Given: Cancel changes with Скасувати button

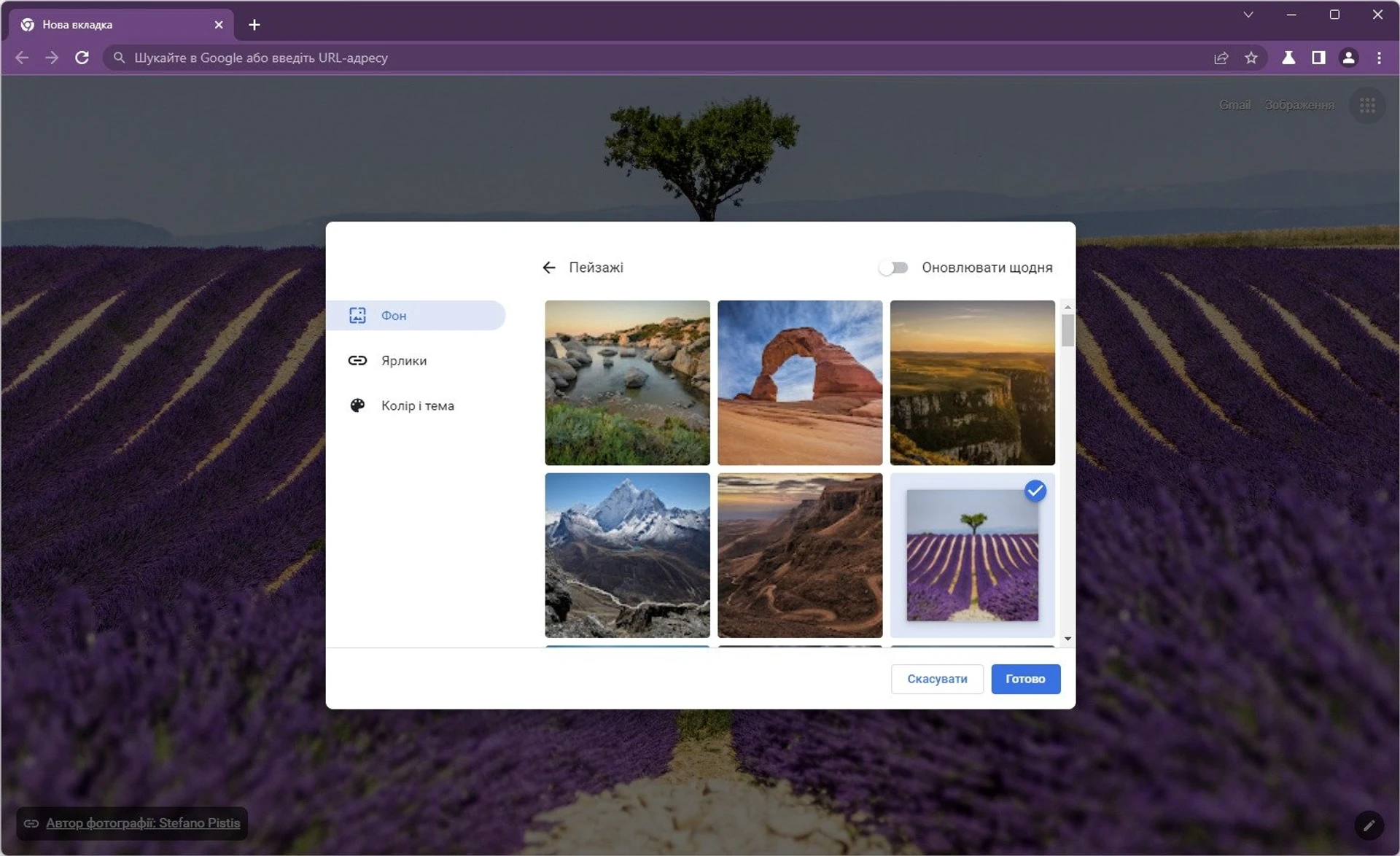Looking at the screenshot, I should [936, 679].
